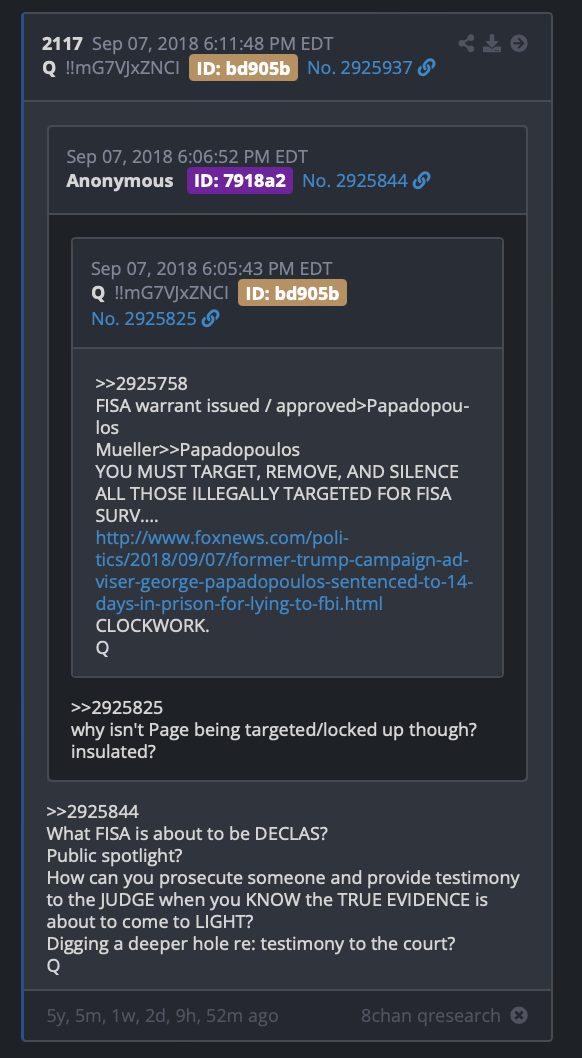Click chain link icon beside No. 2925844
The width and height of the screenshot is (582, 1058).
[x=421, y=181]
